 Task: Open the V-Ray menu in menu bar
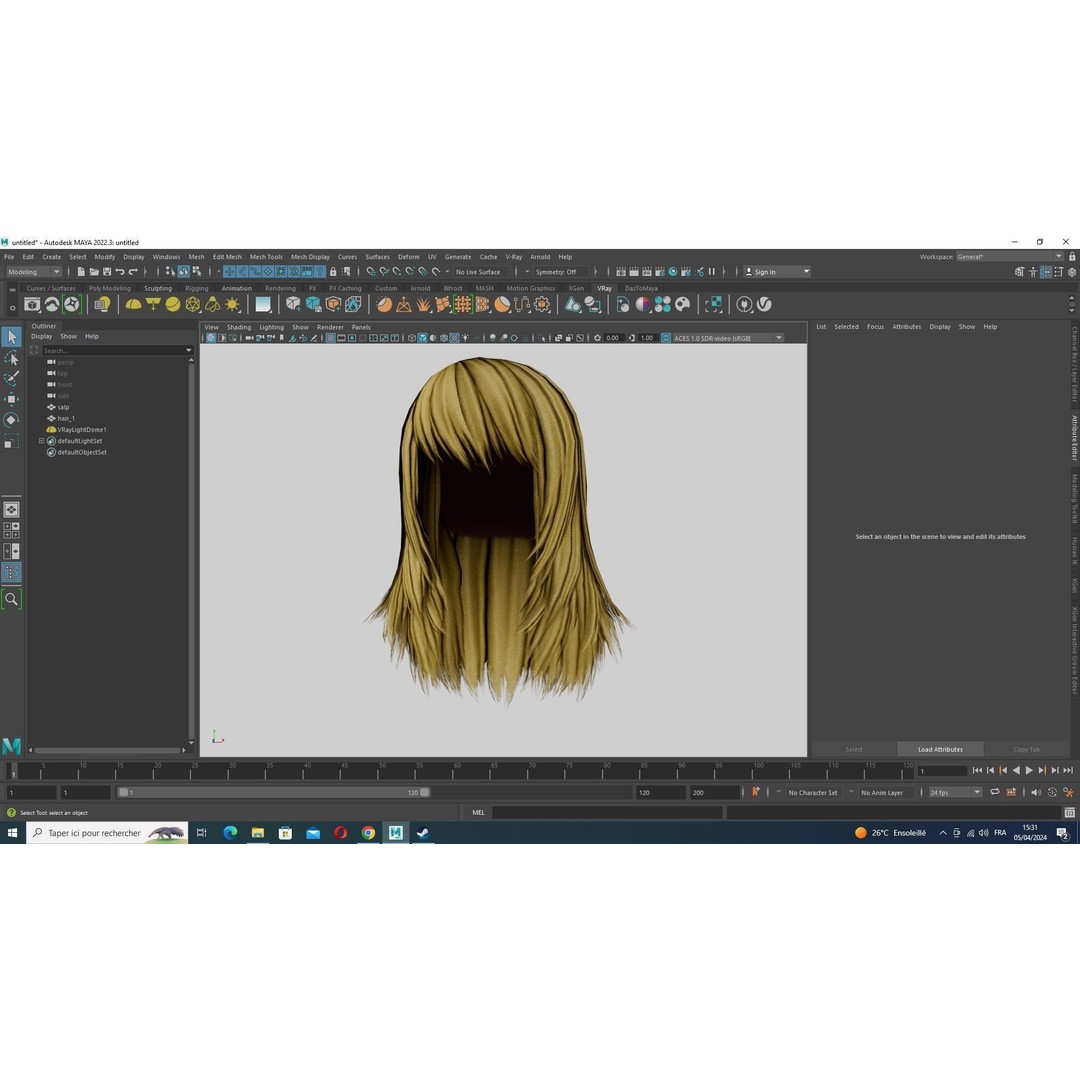514,257
